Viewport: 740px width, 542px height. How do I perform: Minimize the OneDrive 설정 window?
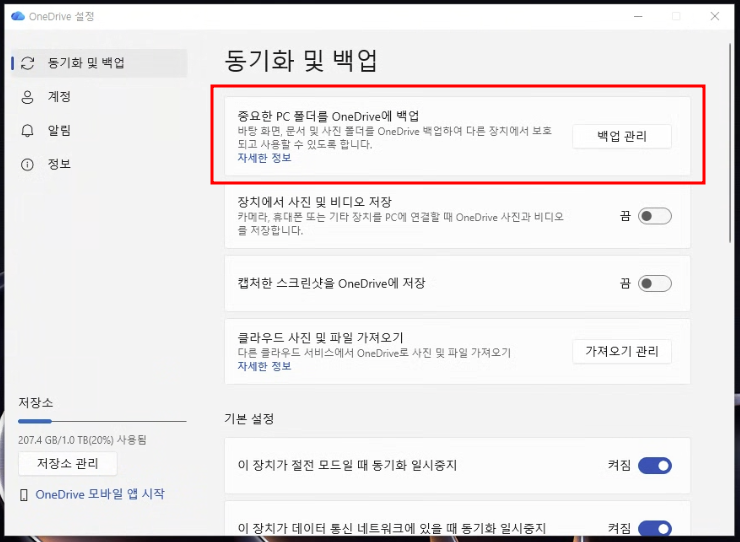638,17
